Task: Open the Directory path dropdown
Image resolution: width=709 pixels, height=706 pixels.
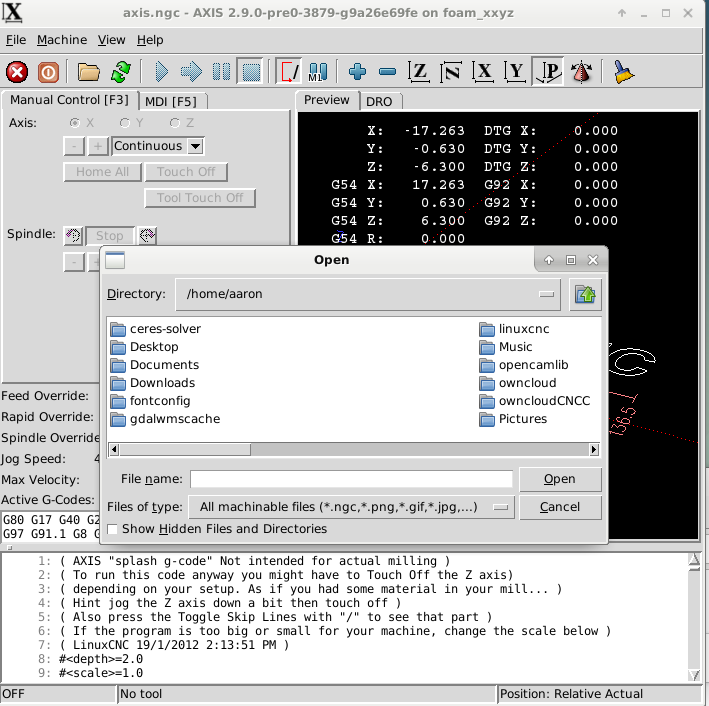Action: pyautogui.click(x=546, y=294)
